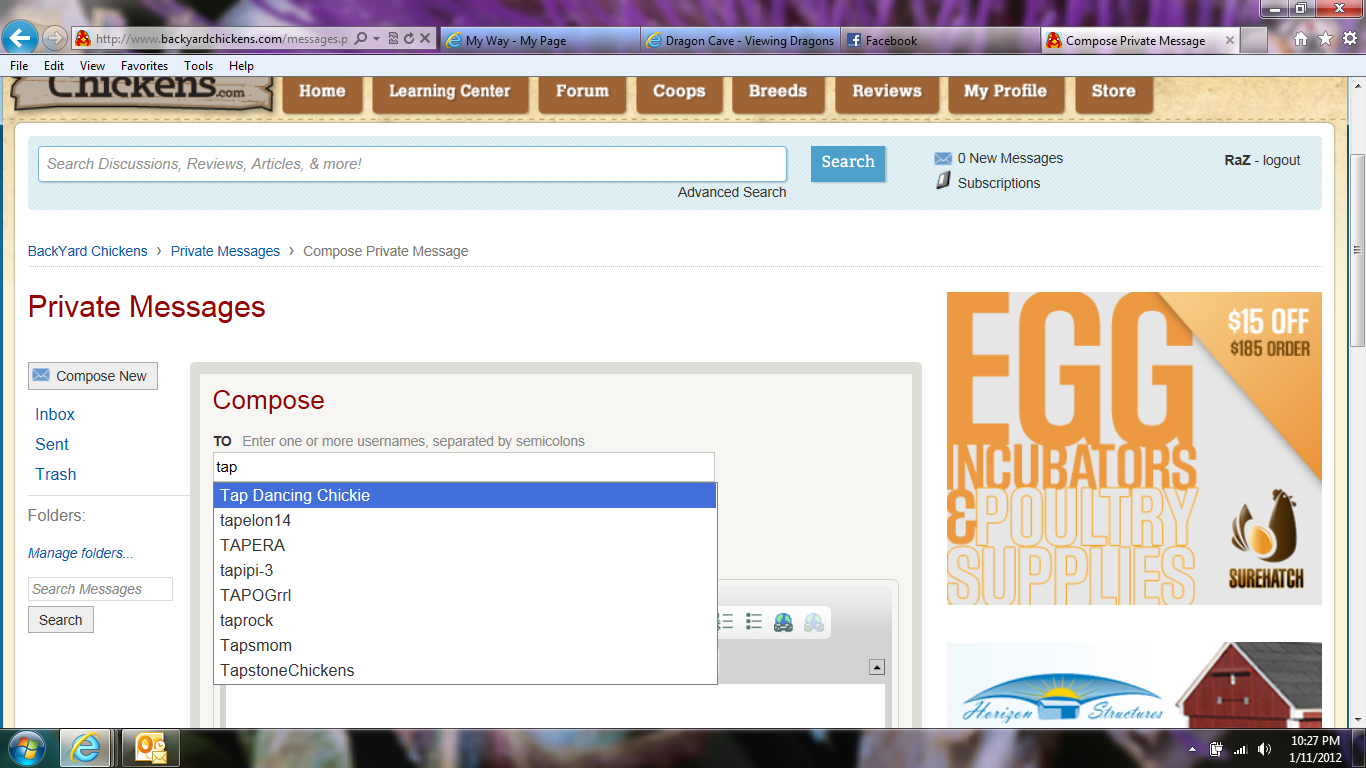The image size is (1366, 768).
Task: Expand the address bar search dropdown arrow
Action: (376, 39)
